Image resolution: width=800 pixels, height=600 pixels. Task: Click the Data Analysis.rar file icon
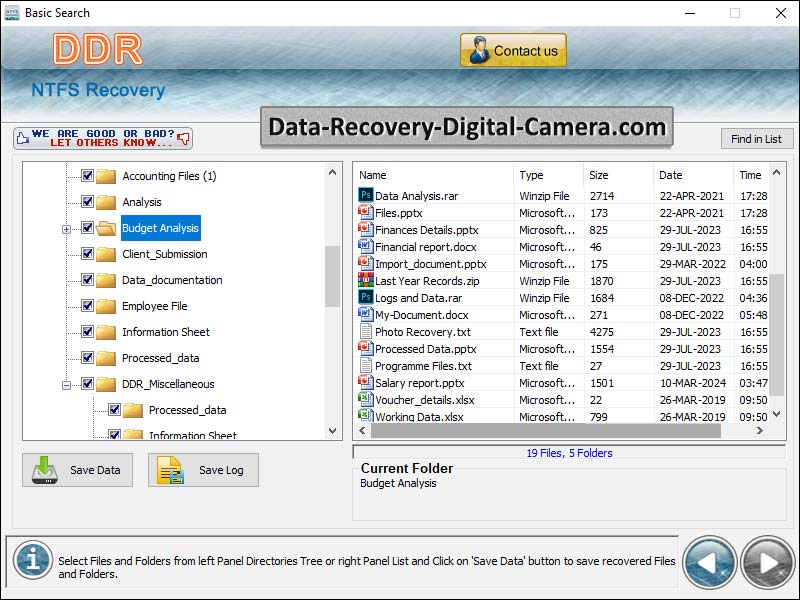[365, 196]
